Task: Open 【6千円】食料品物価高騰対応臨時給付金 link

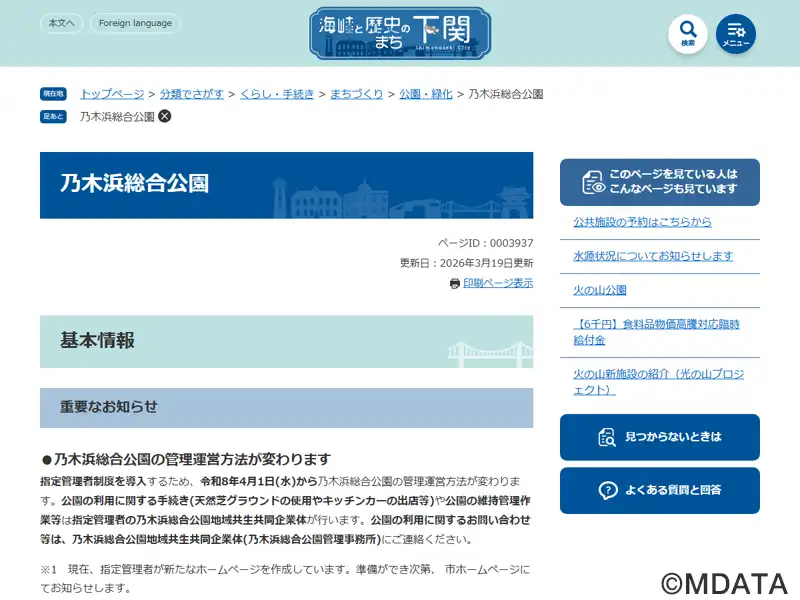Action: pyautogui.click(x=656, y=332)
